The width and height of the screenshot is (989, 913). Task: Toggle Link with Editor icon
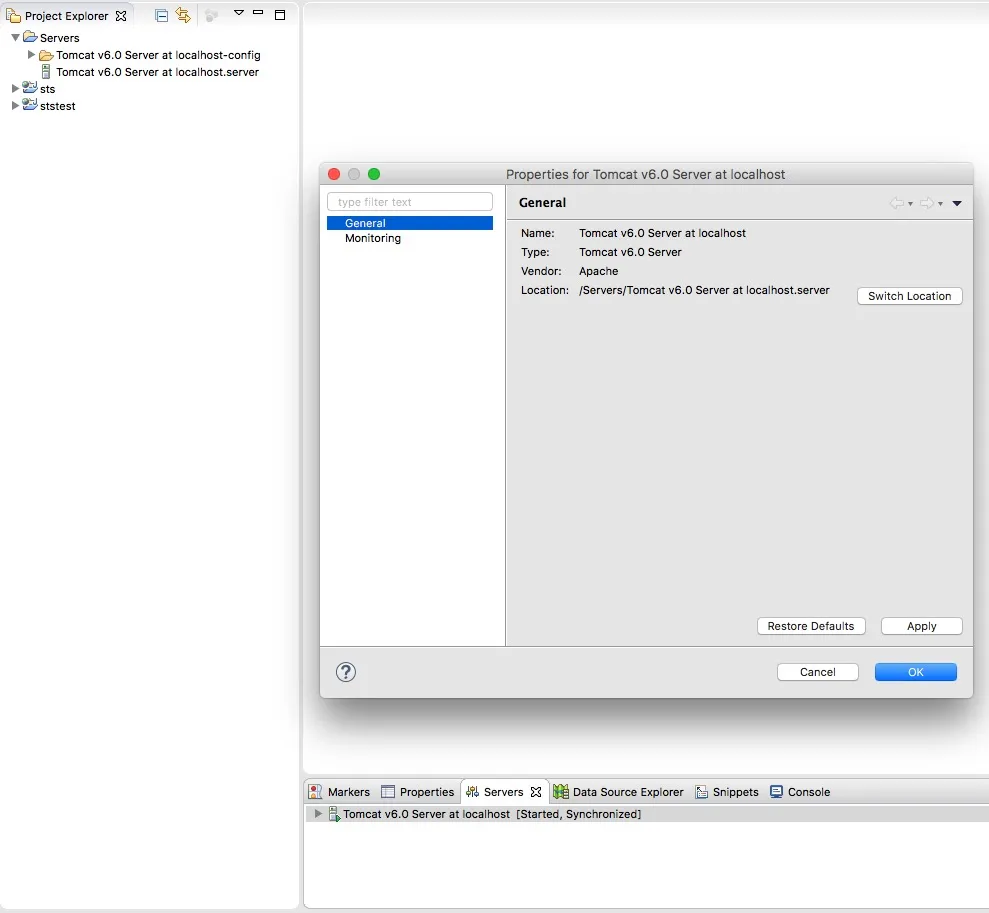click(x=183, y=15)
